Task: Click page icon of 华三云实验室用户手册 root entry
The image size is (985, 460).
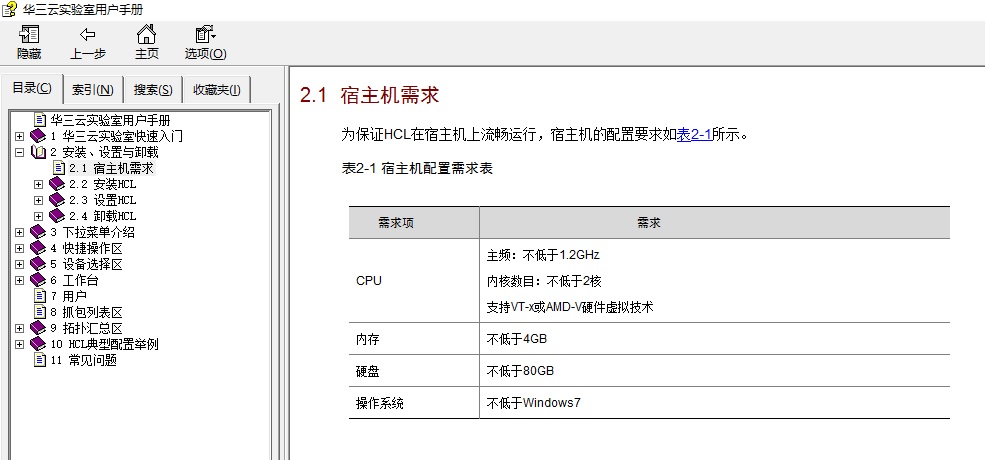Action: coord(40,119)
